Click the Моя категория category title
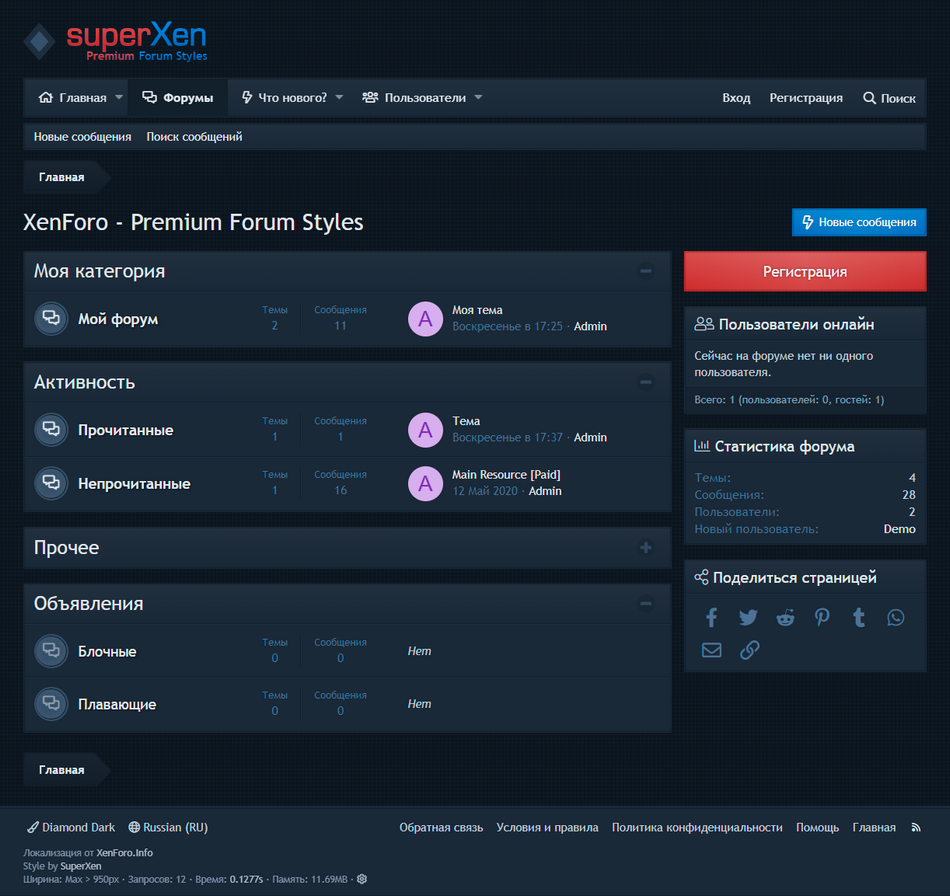Viewport: 950px width, 896px height. tap(99, 271)
